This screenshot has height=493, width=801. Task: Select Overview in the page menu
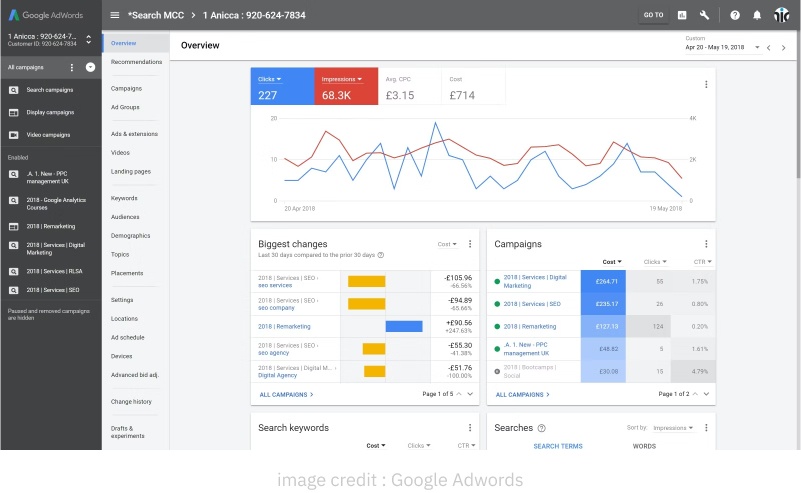tap(136, 43)
